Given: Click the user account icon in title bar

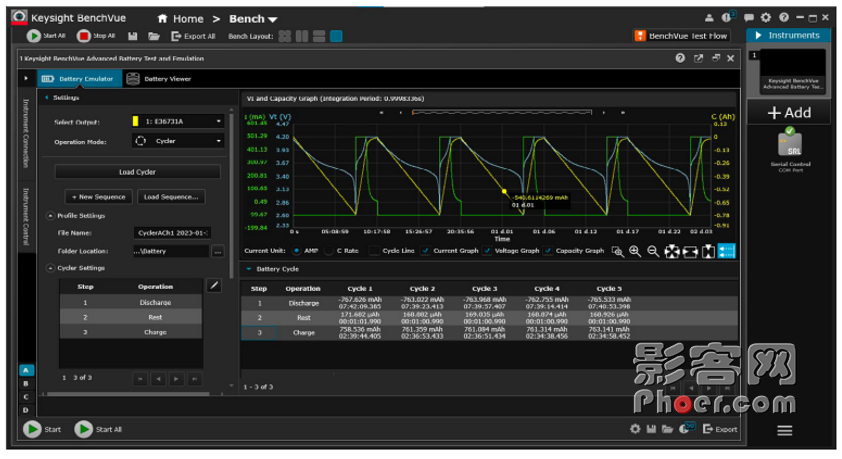Looking at the screenshot, I should tap(709, 18).
